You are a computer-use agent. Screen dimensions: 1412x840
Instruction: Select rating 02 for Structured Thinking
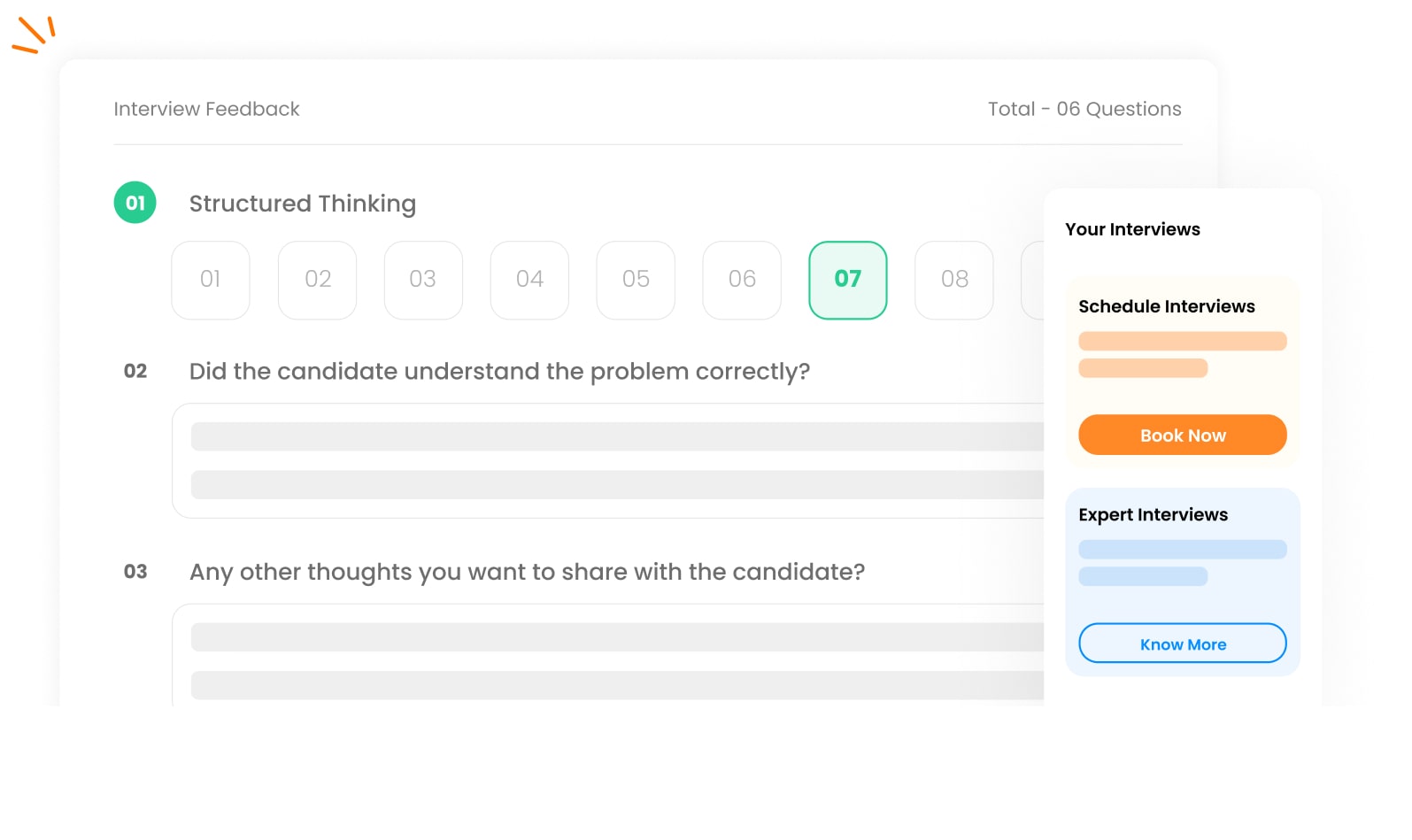tap(317, 280)
